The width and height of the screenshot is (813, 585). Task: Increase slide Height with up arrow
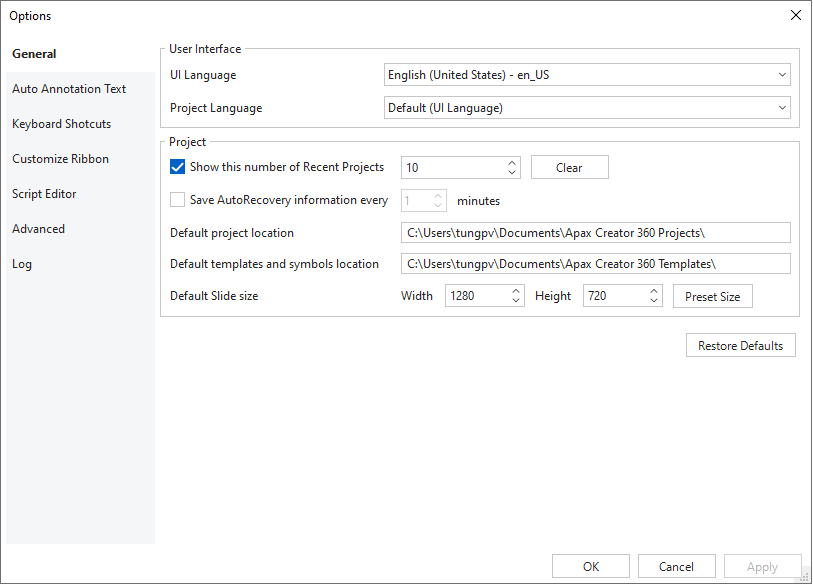654,291
